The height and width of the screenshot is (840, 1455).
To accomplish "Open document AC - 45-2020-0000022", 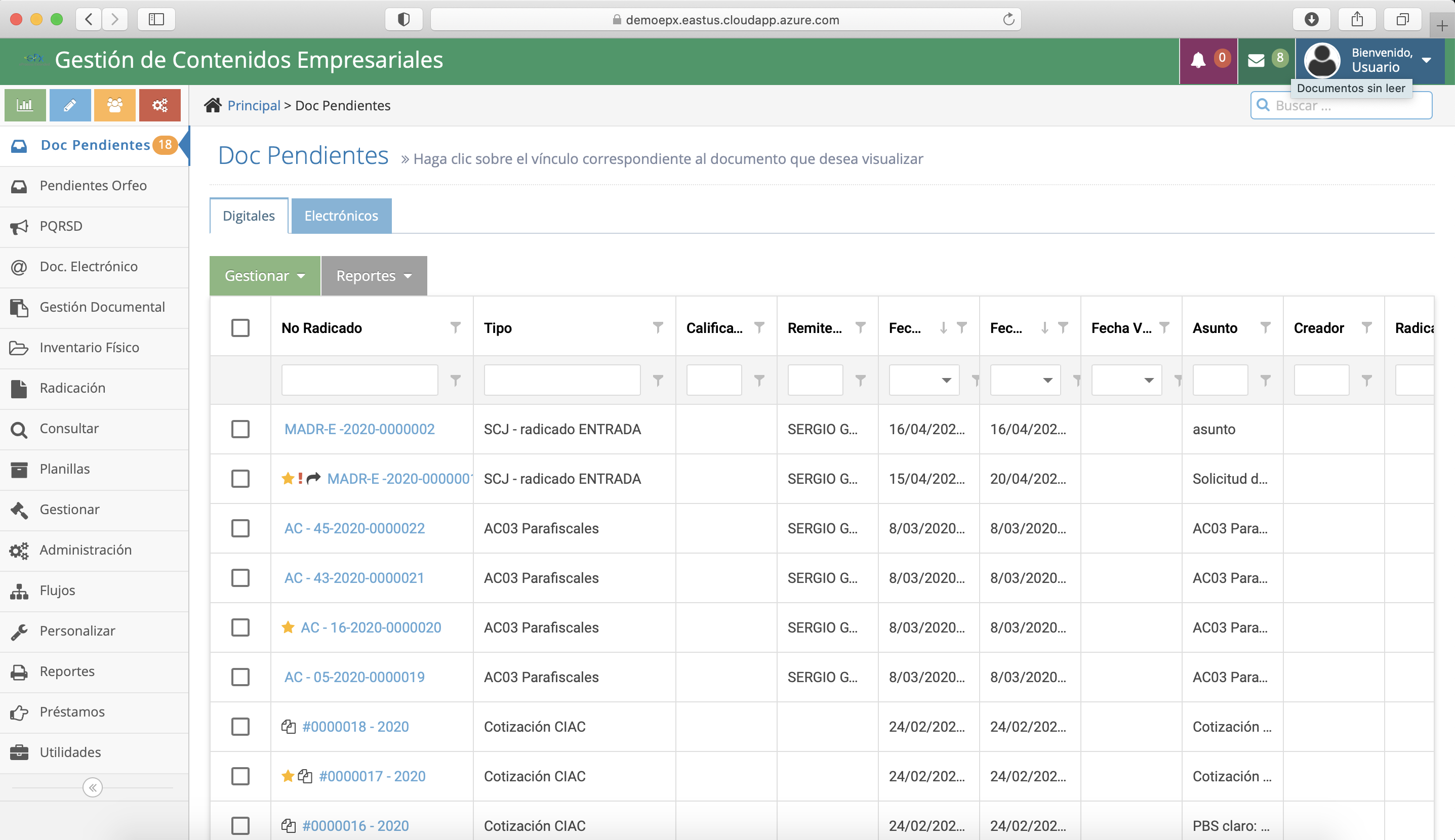I will tap(354, 528).
